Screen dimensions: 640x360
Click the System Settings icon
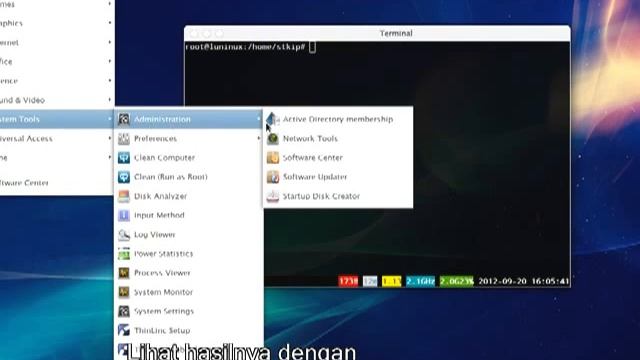coord(124,311)
